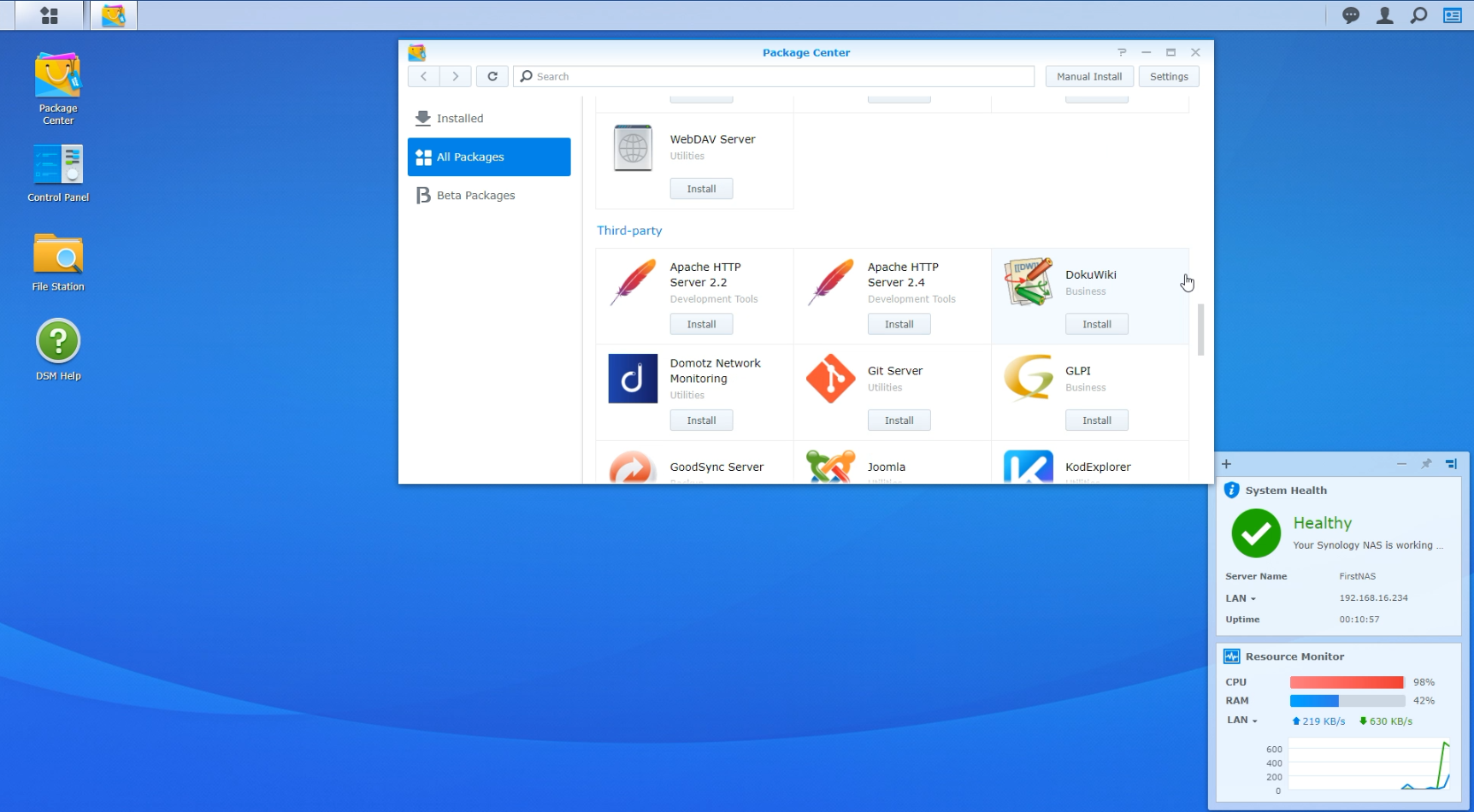Open the Package Center help question mark
The height and width of the screenshot is (812, 1474).
[x=1122, y=52]
